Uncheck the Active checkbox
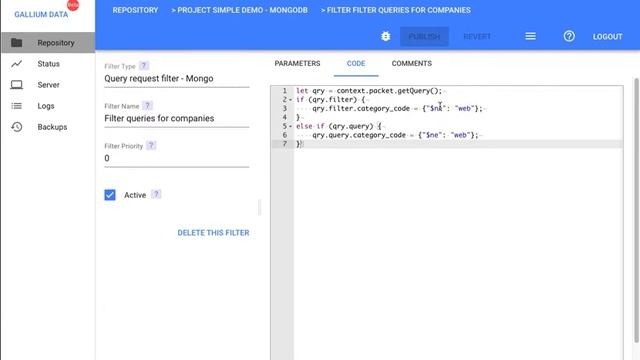Viewport: 640px width, 360px height. 110,195
